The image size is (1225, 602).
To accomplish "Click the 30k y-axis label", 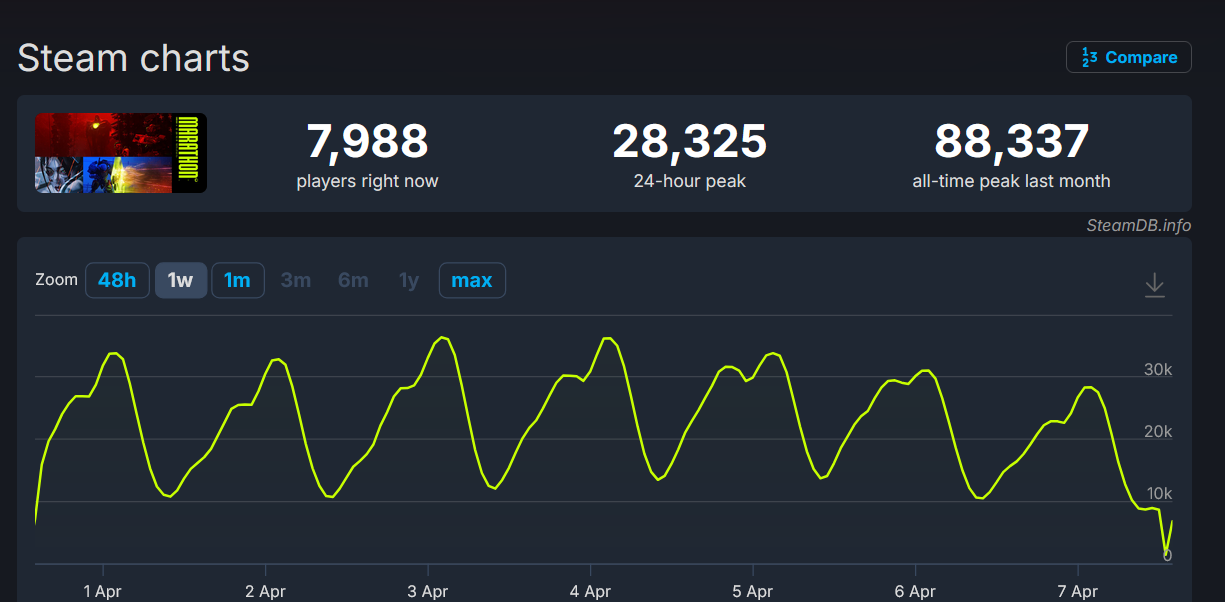I will [x=1158, y=370].
